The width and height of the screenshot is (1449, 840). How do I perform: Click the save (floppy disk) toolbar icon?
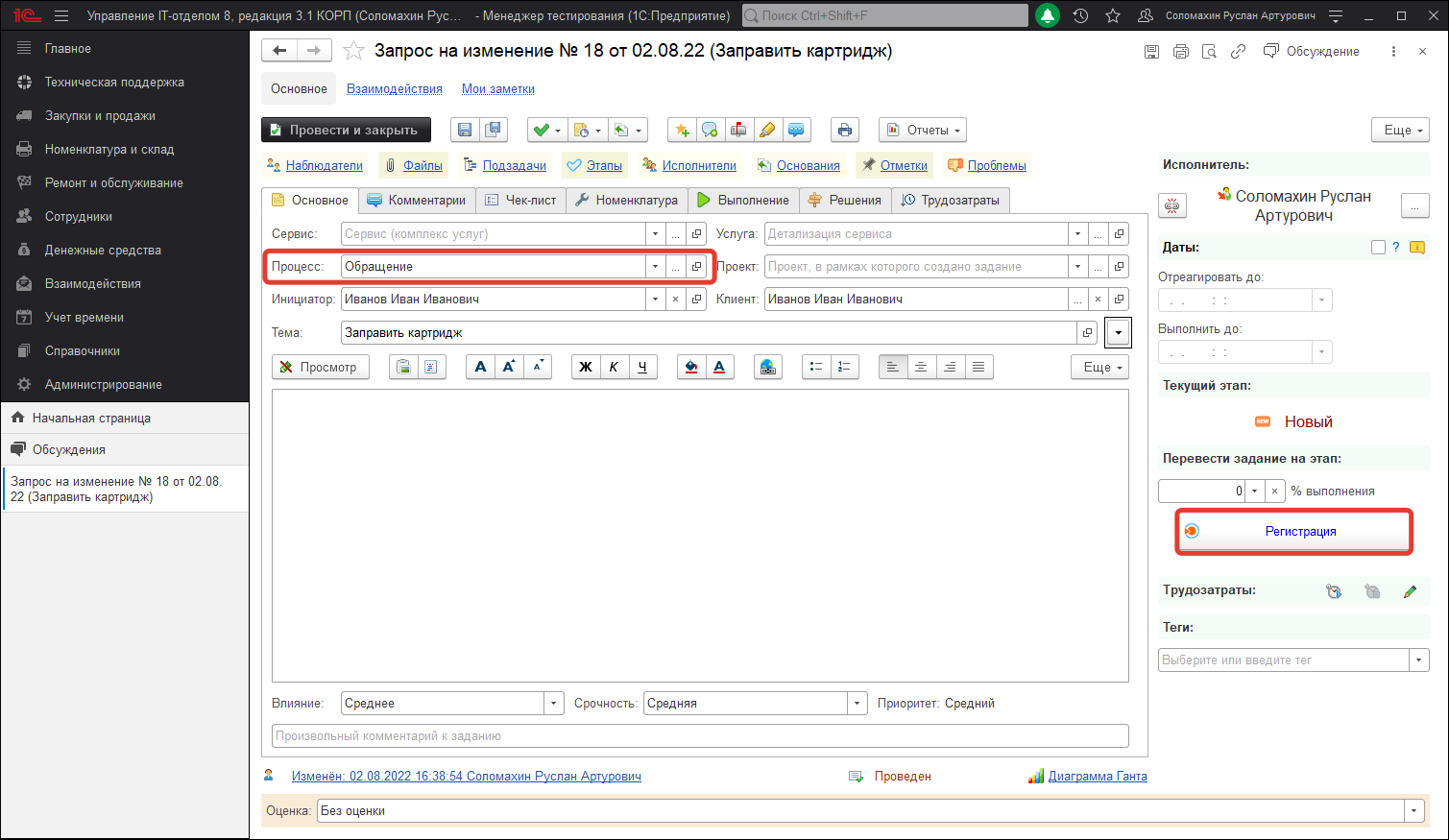coord(465,131)
